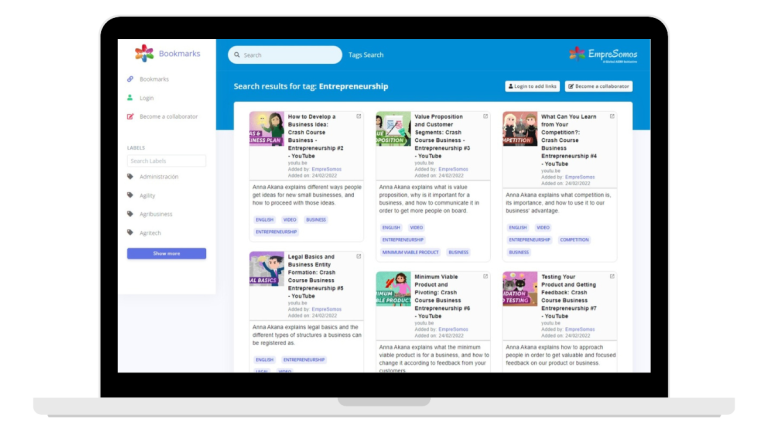Click the Login user icon
The image size is (768, 432).
click(130, 97)
